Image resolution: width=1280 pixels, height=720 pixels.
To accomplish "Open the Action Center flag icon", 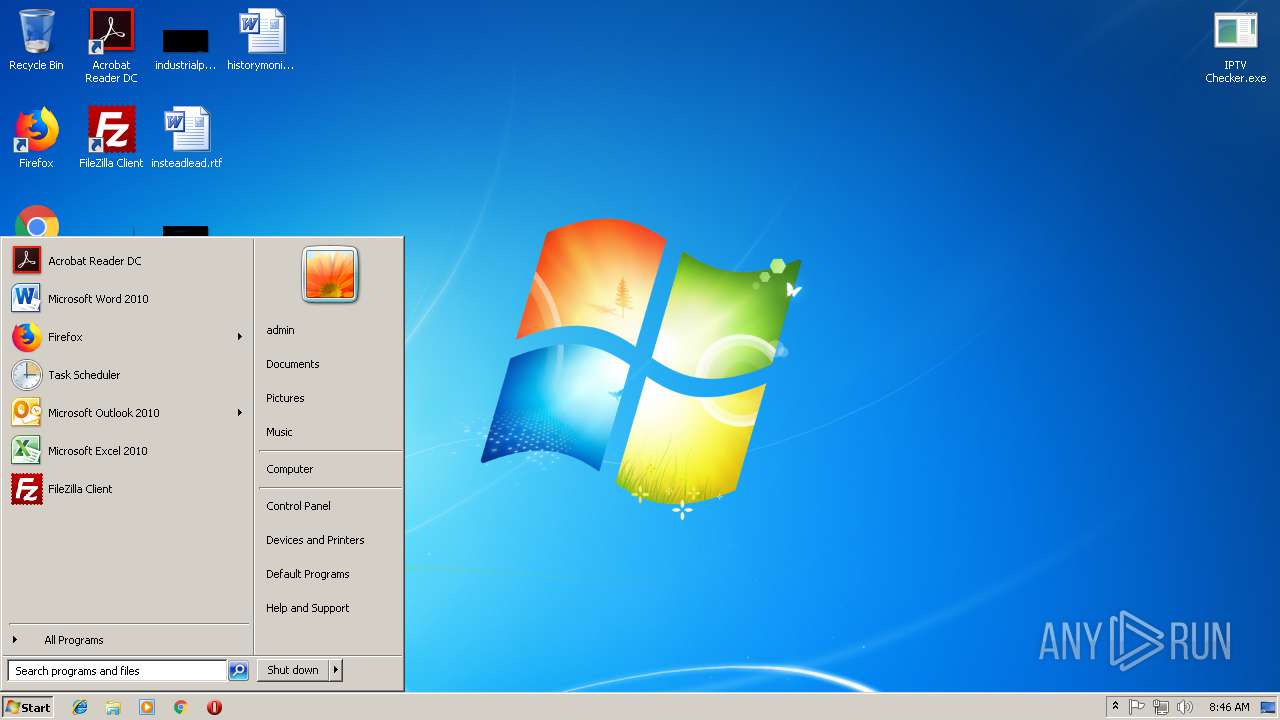I will 1137,707.
